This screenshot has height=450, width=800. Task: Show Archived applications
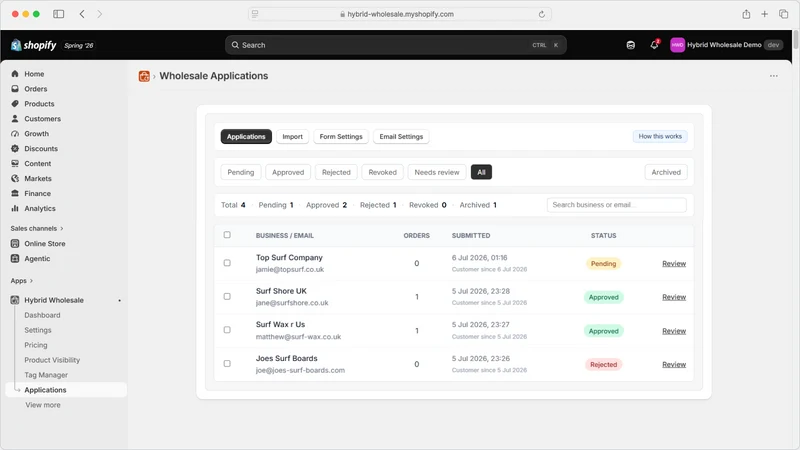click(666, 172)
